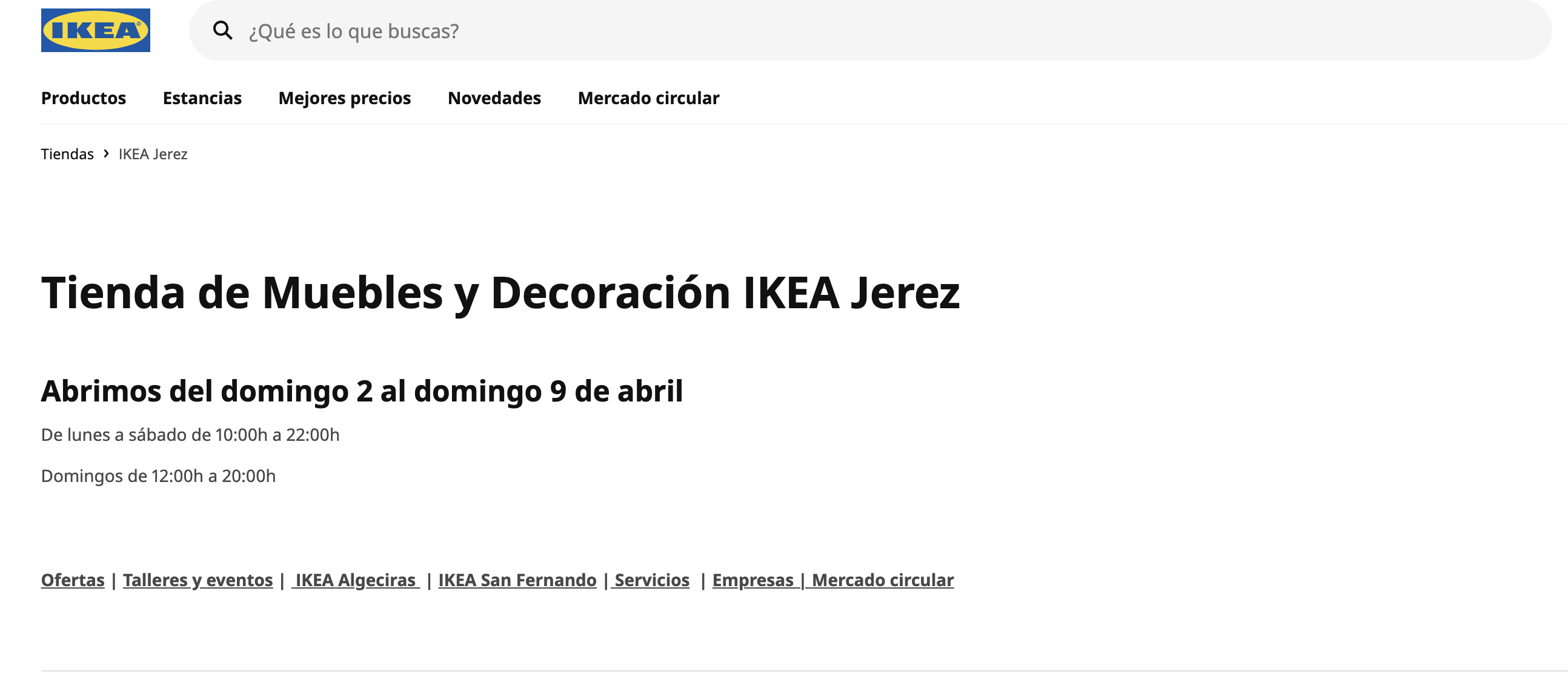Click the IKEA Jerez breadcrumb item
The height and width of the screenshot is (677, 1568).
153,154
